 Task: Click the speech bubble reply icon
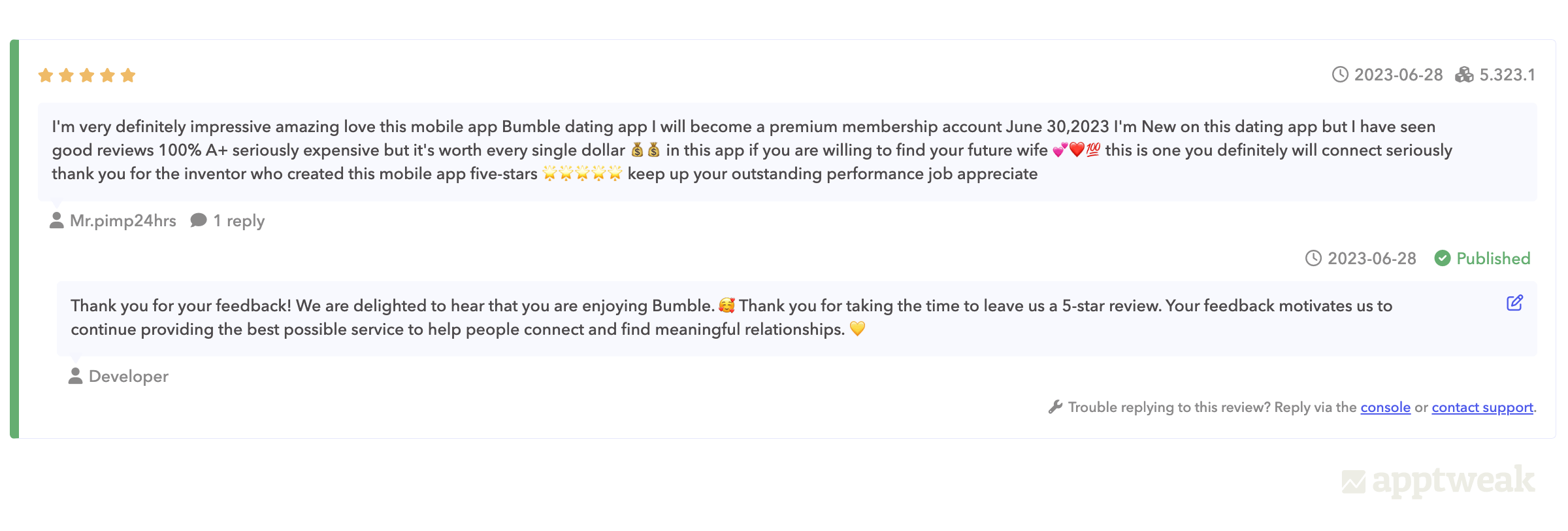click(199, 220)
